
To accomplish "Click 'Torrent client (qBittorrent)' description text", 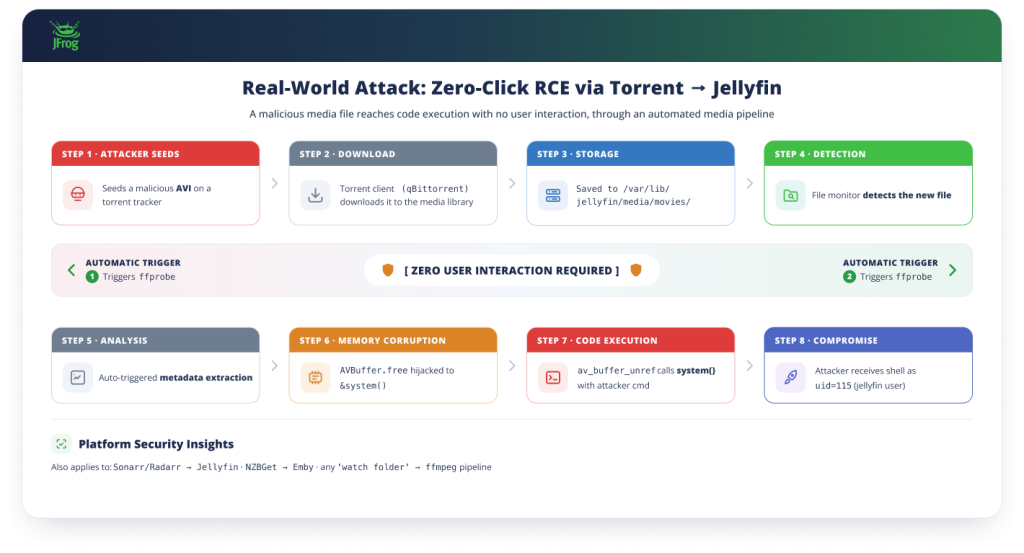I will coord(406,195).
